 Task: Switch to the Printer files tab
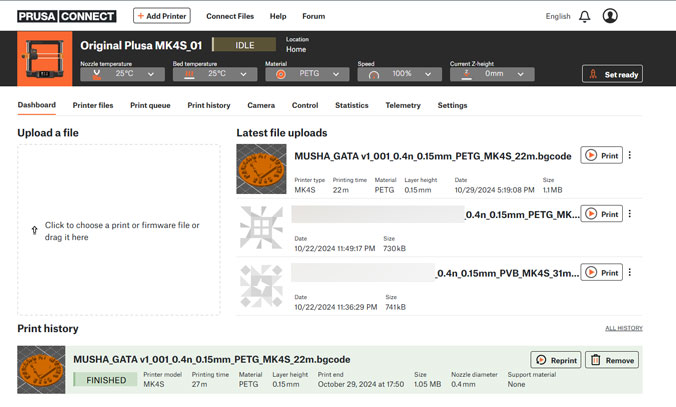click(x=93, y=105)
